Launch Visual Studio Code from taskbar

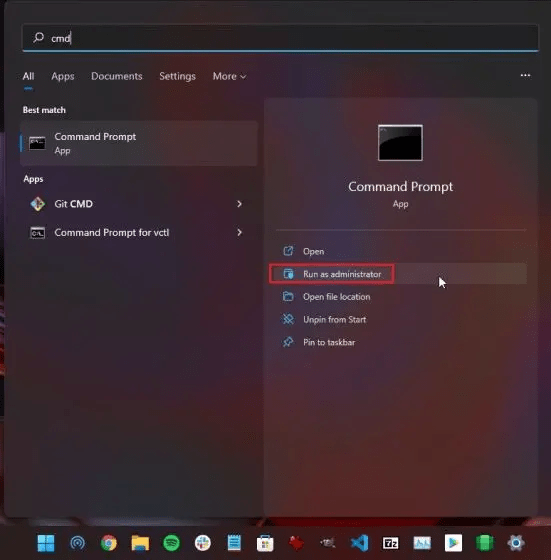pyautogui.click(x=359, y=543)
